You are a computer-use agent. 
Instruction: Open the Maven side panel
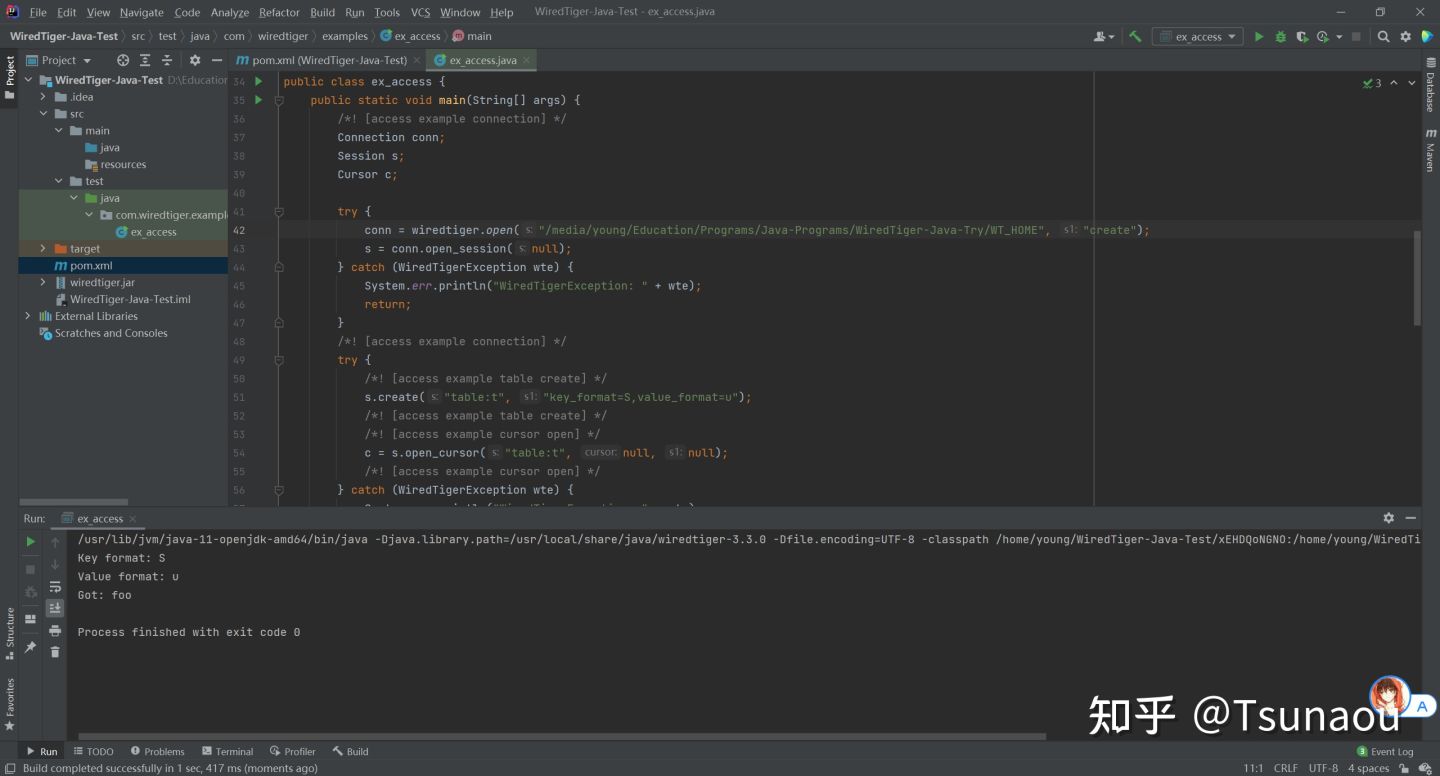click(1430, 150)
